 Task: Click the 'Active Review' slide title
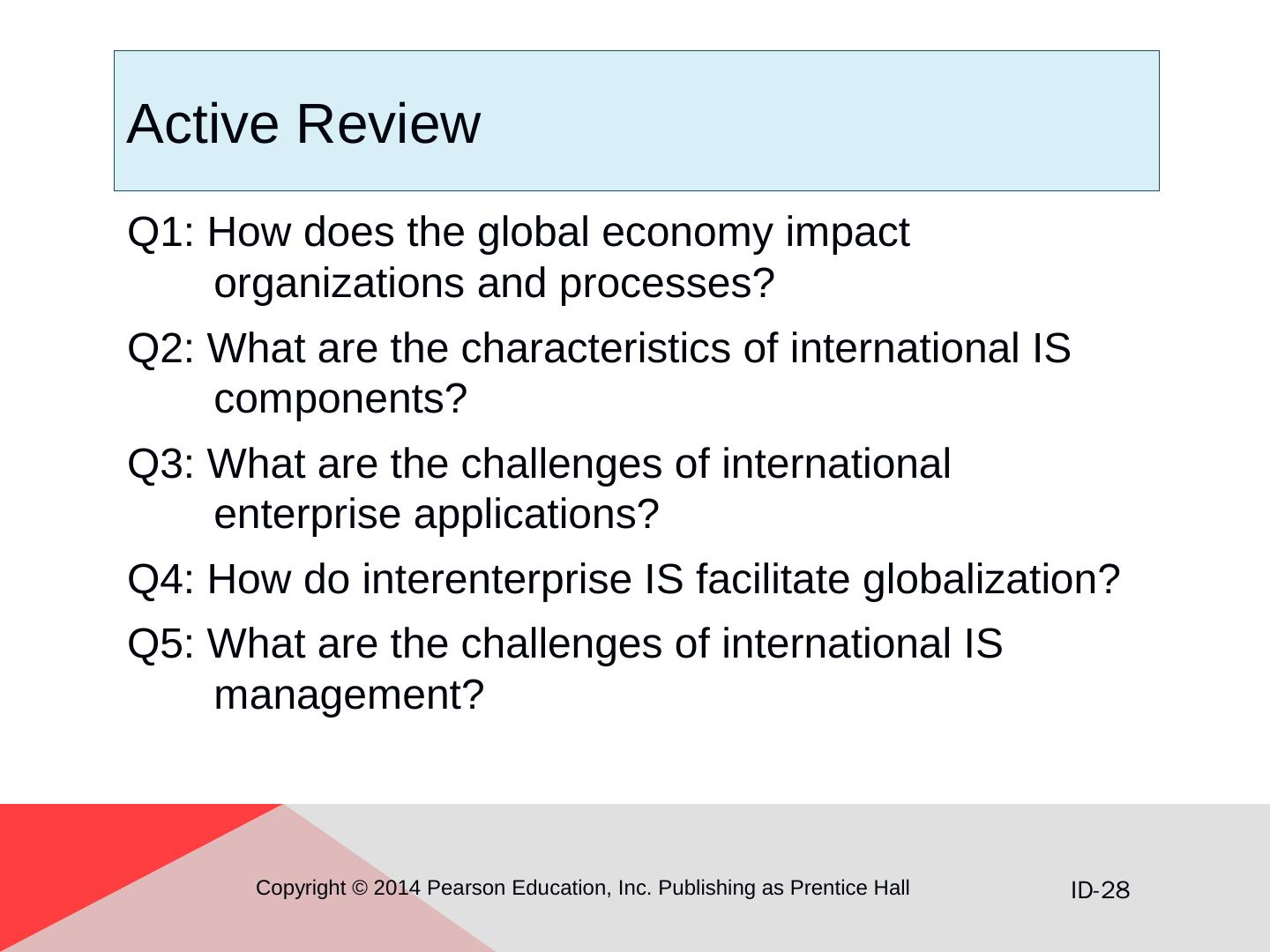(303, 123)
